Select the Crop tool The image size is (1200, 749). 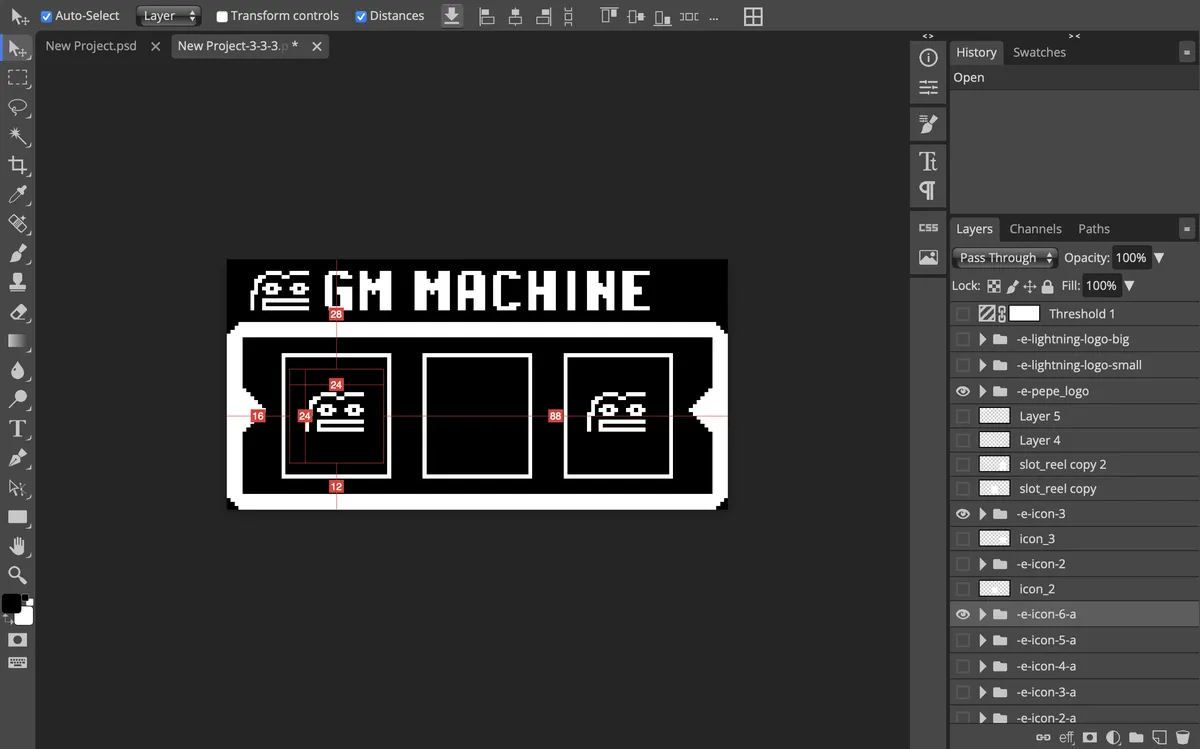[x=18, y=165]
